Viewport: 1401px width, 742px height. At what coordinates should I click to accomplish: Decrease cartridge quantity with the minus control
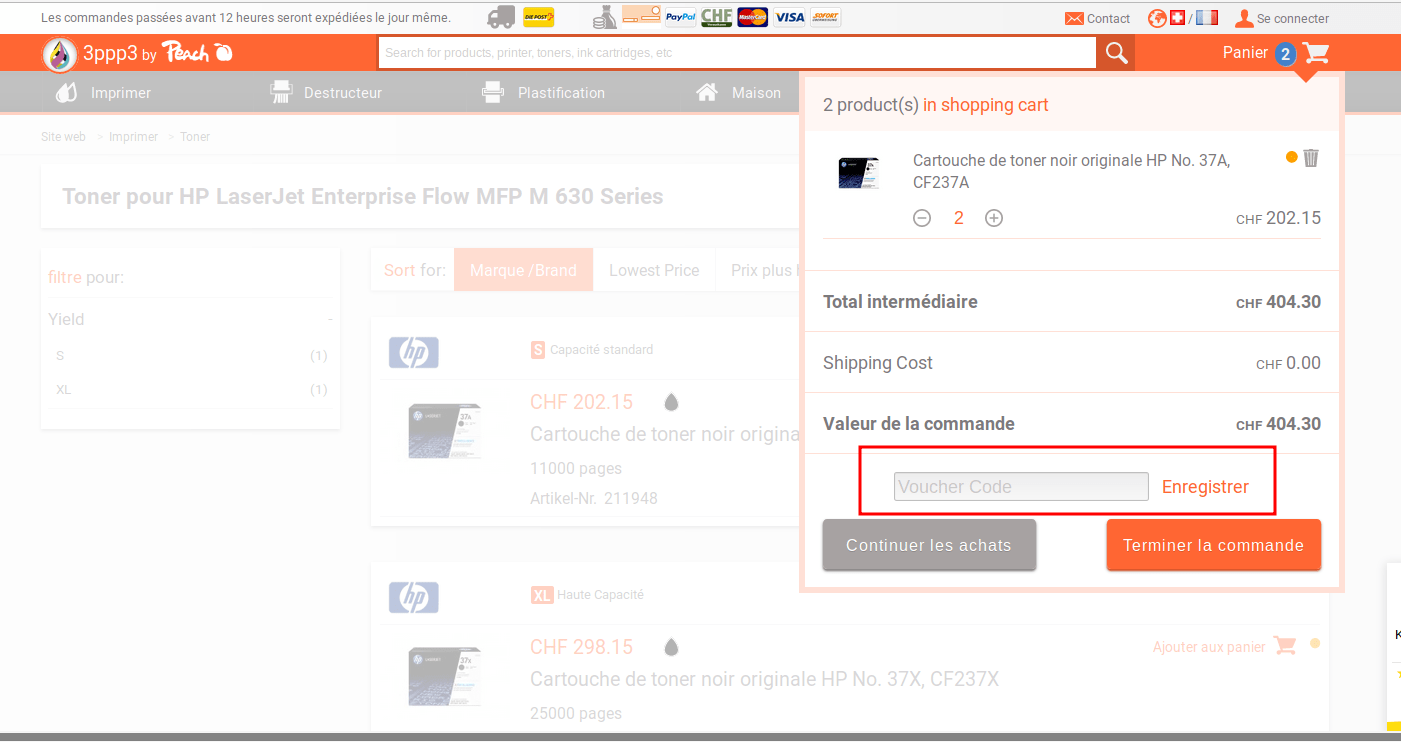[x=921, y=217]
